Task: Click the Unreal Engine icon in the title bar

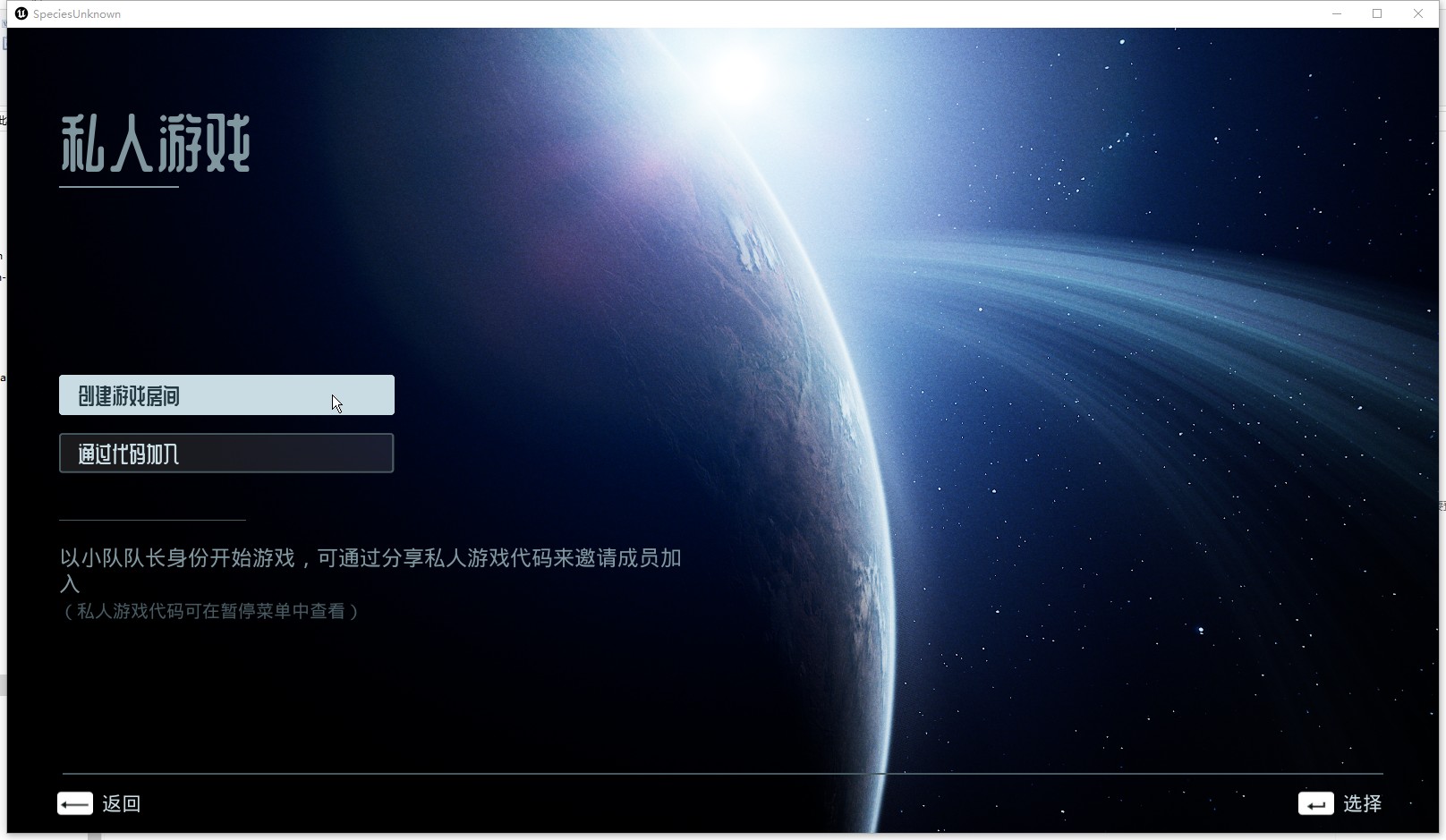Action: [x=21, y=13]
